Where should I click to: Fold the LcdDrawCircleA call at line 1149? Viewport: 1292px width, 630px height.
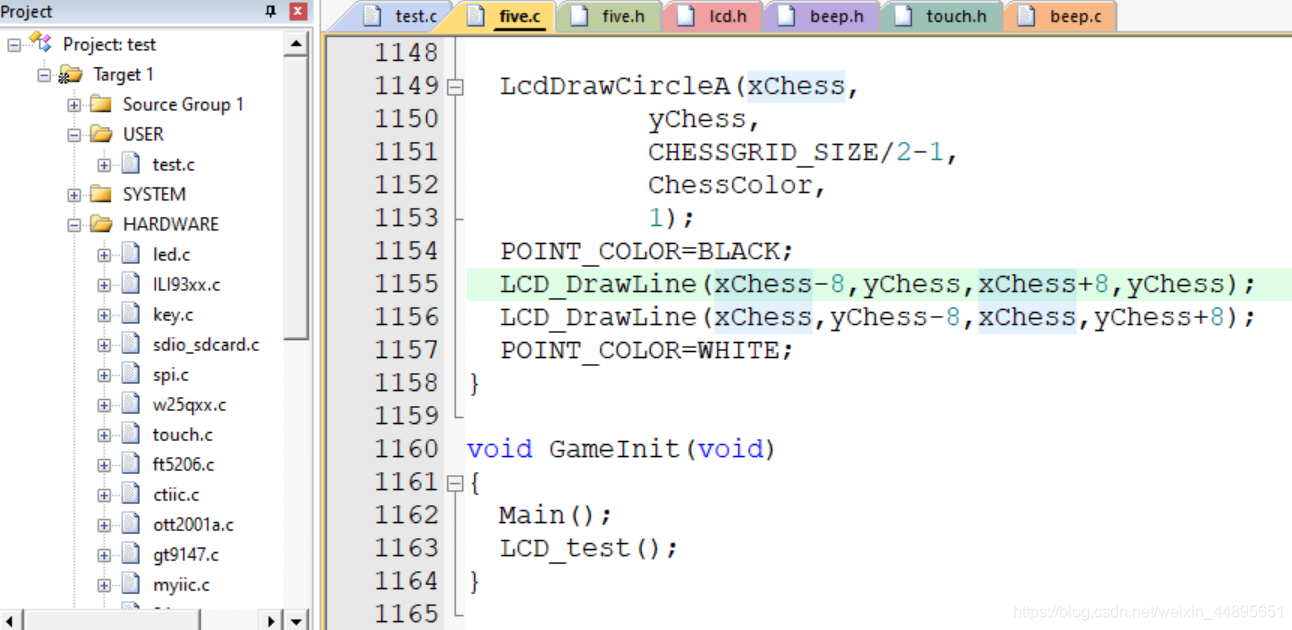point(455,87)
